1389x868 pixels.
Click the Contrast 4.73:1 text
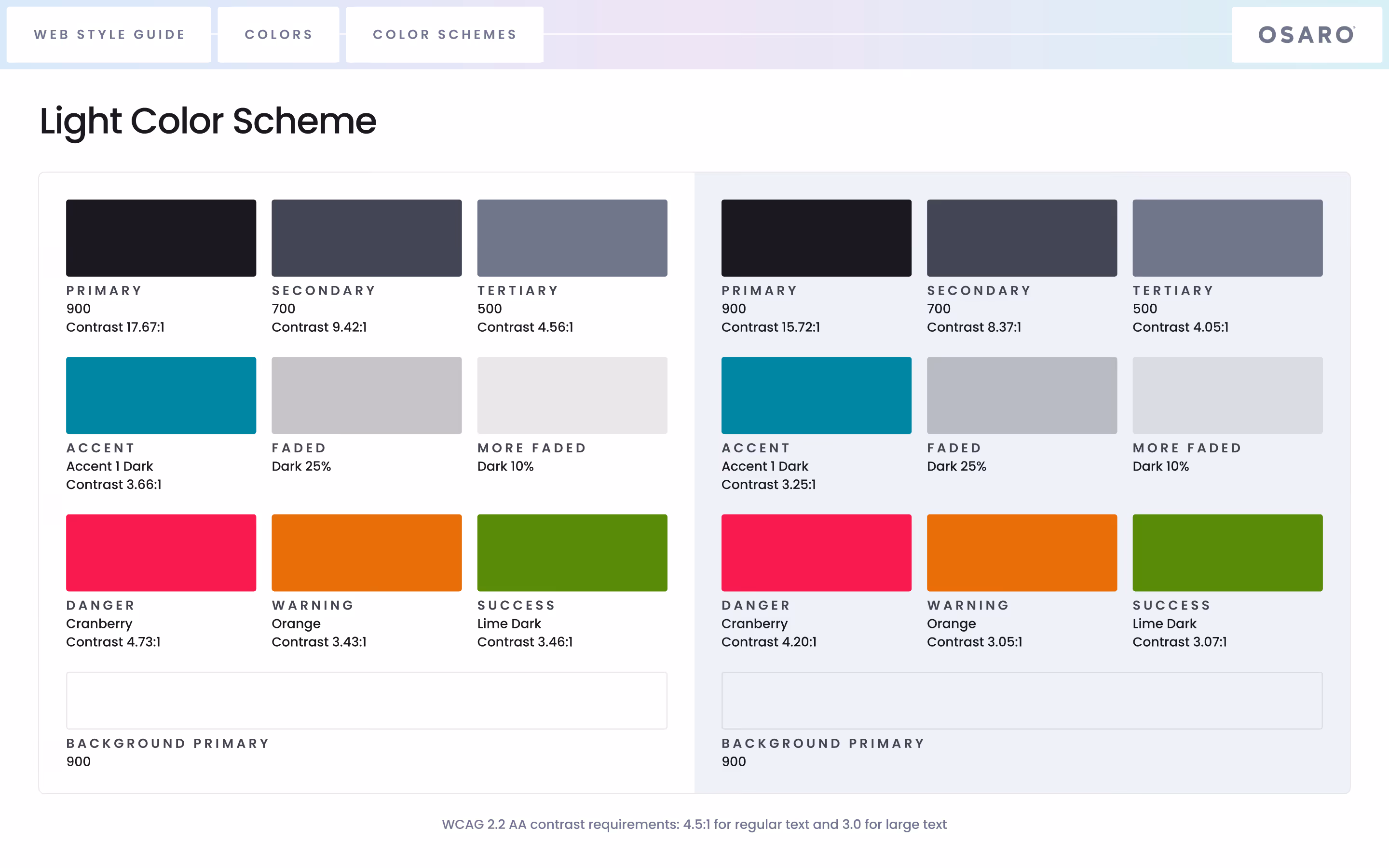113,642
